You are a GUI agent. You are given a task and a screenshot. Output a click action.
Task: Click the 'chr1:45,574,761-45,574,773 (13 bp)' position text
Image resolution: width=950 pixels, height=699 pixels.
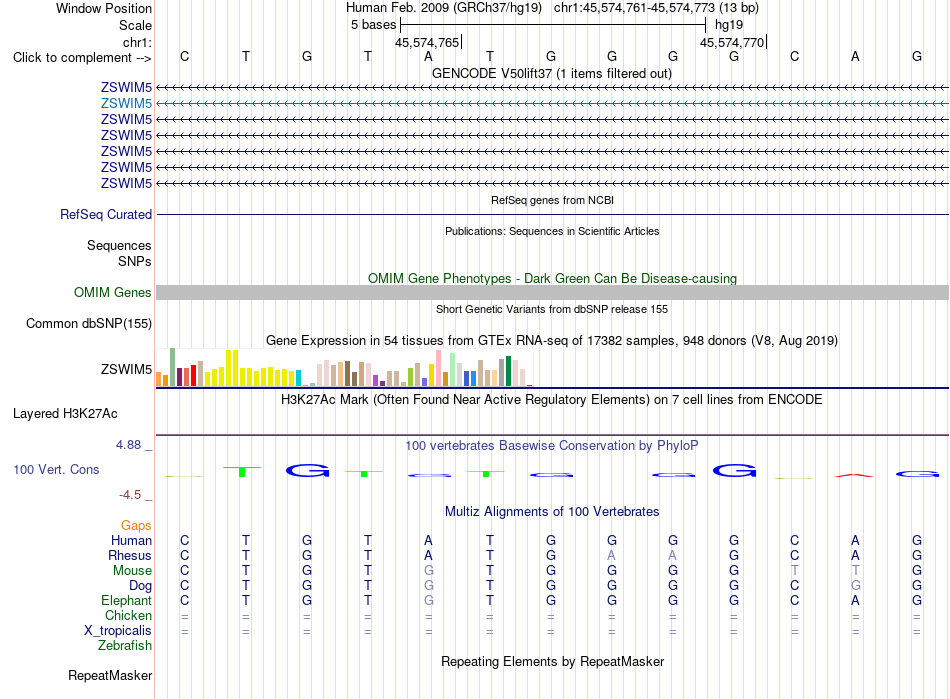coord(656,8)
